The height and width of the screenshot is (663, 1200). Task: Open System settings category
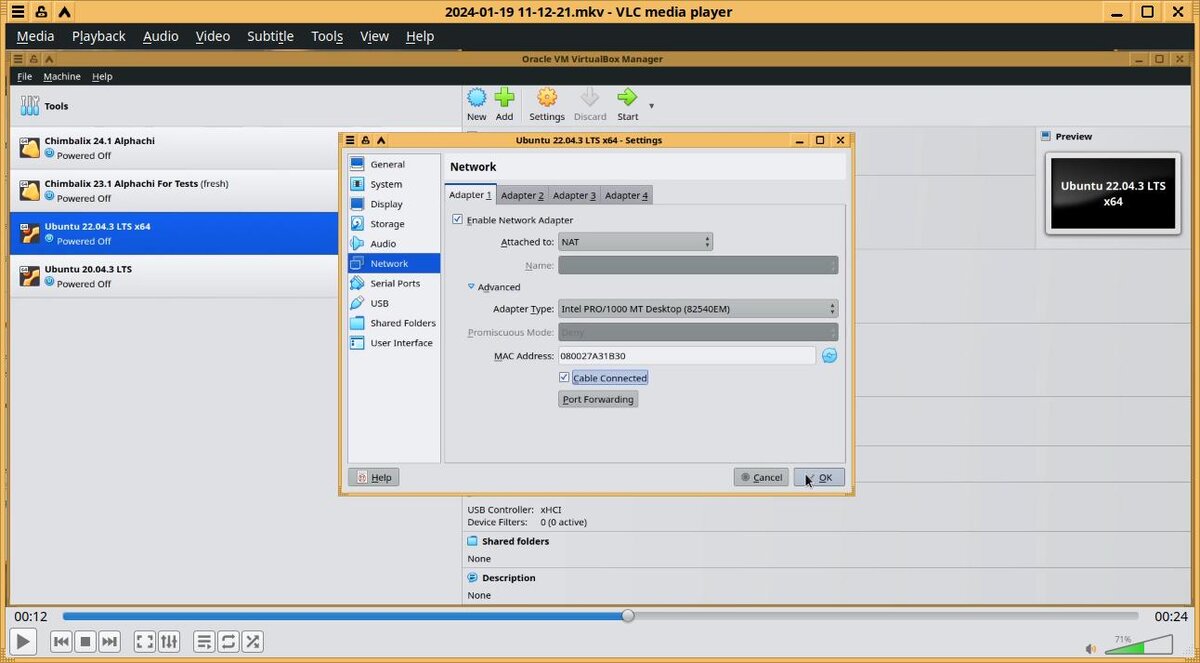tap(394, 184)
